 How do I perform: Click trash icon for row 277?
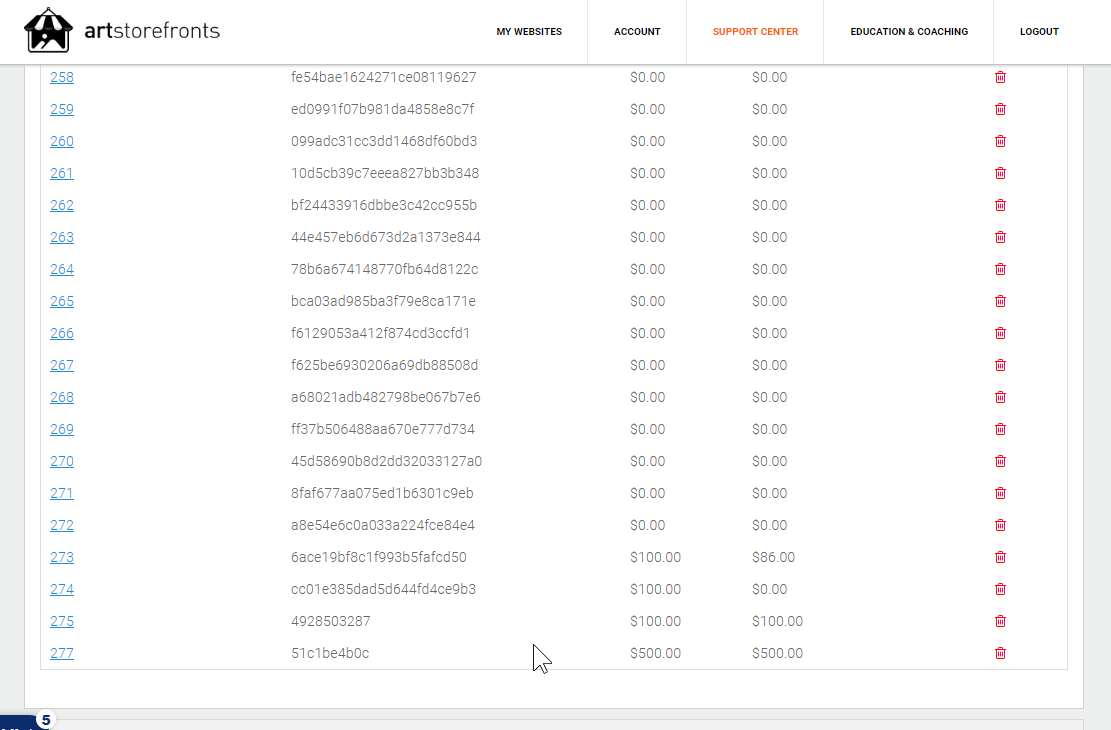1000,653
